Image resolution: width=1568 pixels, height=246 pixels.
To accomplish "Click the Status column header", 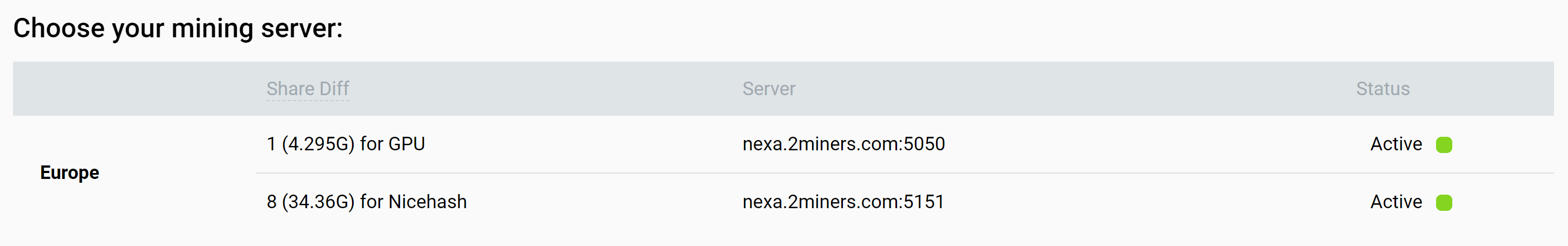I will [1383, 89].
